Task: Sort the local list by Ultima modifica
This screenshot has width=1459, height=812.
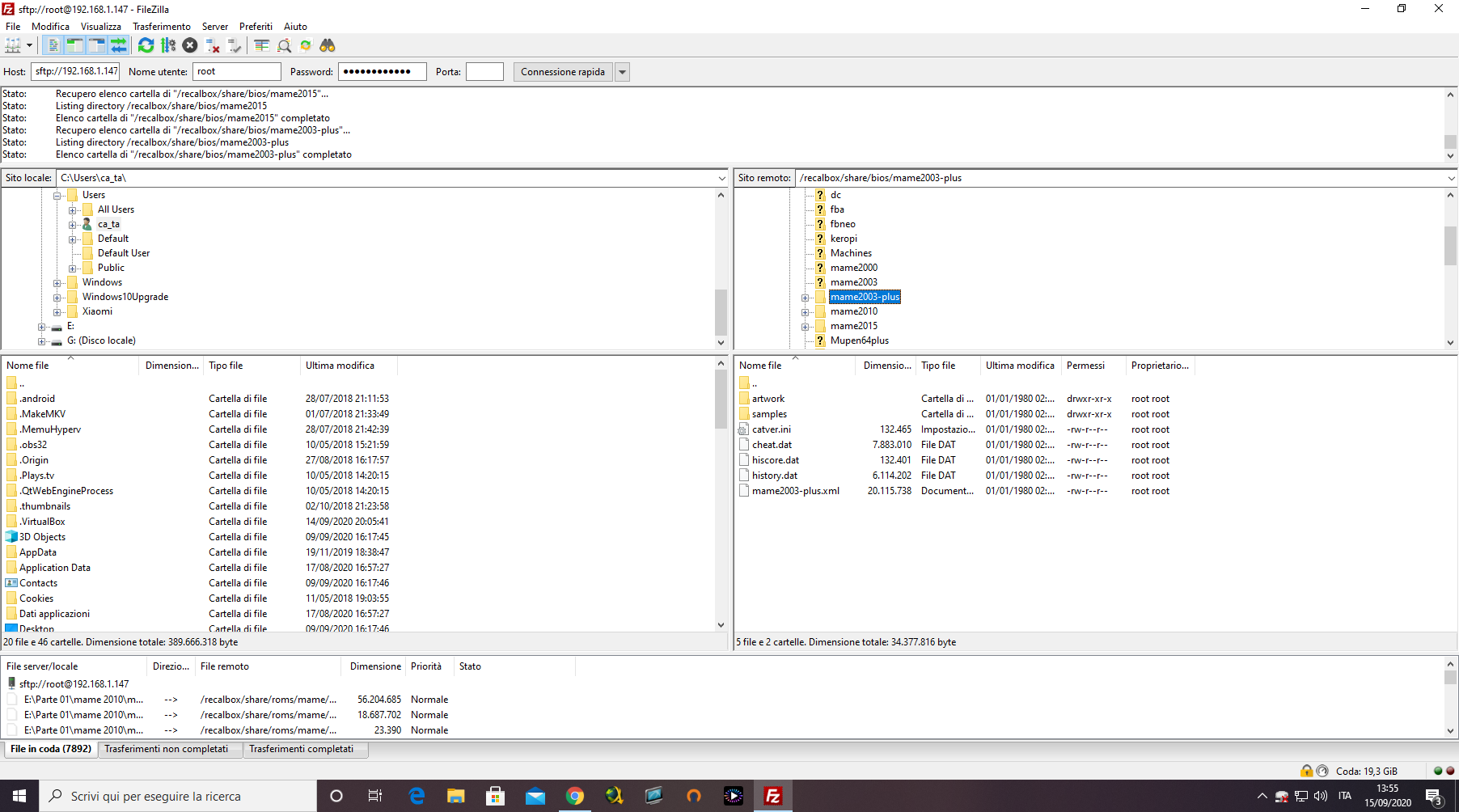Action: 349,366
